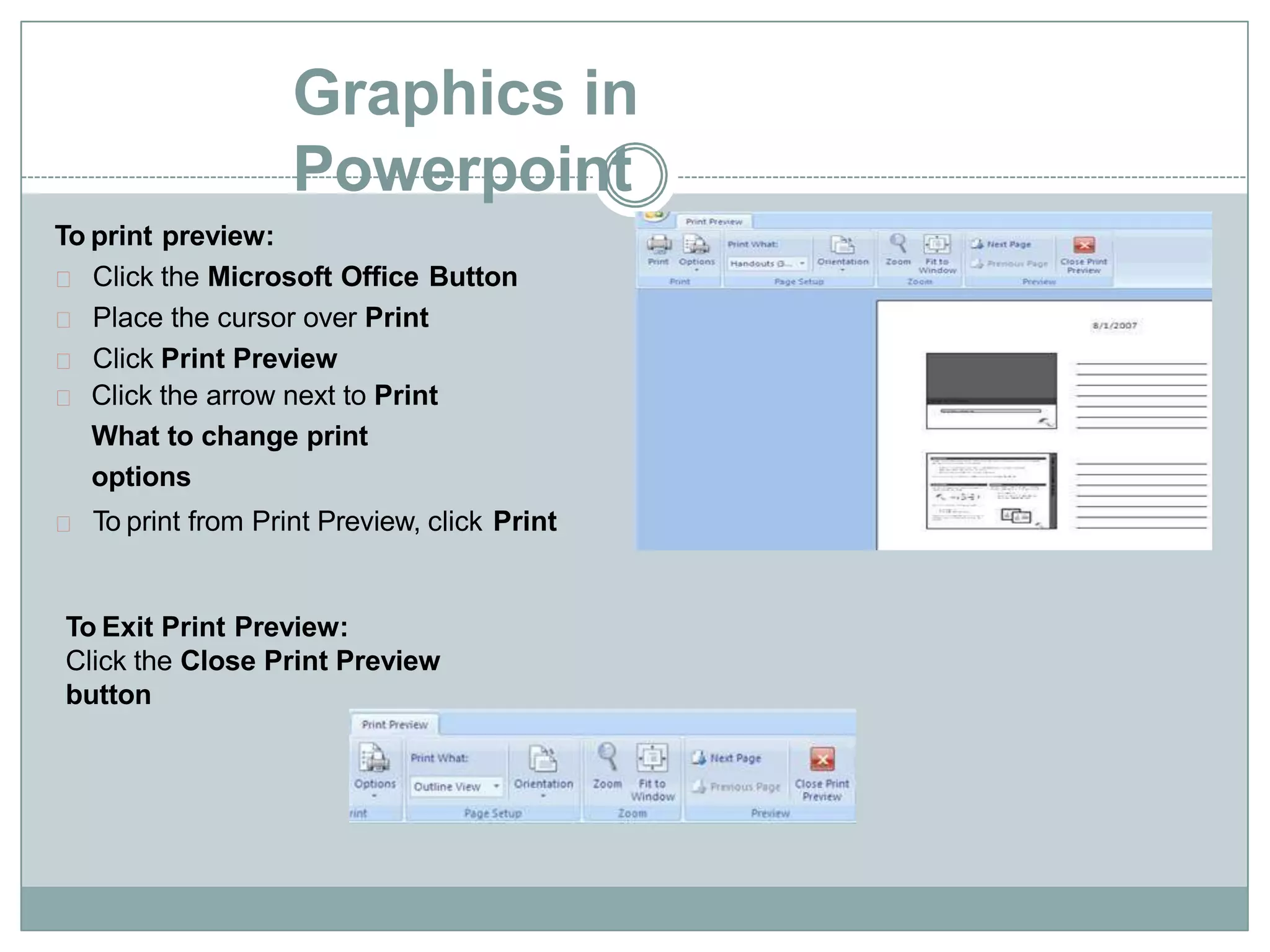Click the 8/1/2007 date on the preview page
The width and height of the screenshot is (1270, 952).
click(x=1114, y=325)
